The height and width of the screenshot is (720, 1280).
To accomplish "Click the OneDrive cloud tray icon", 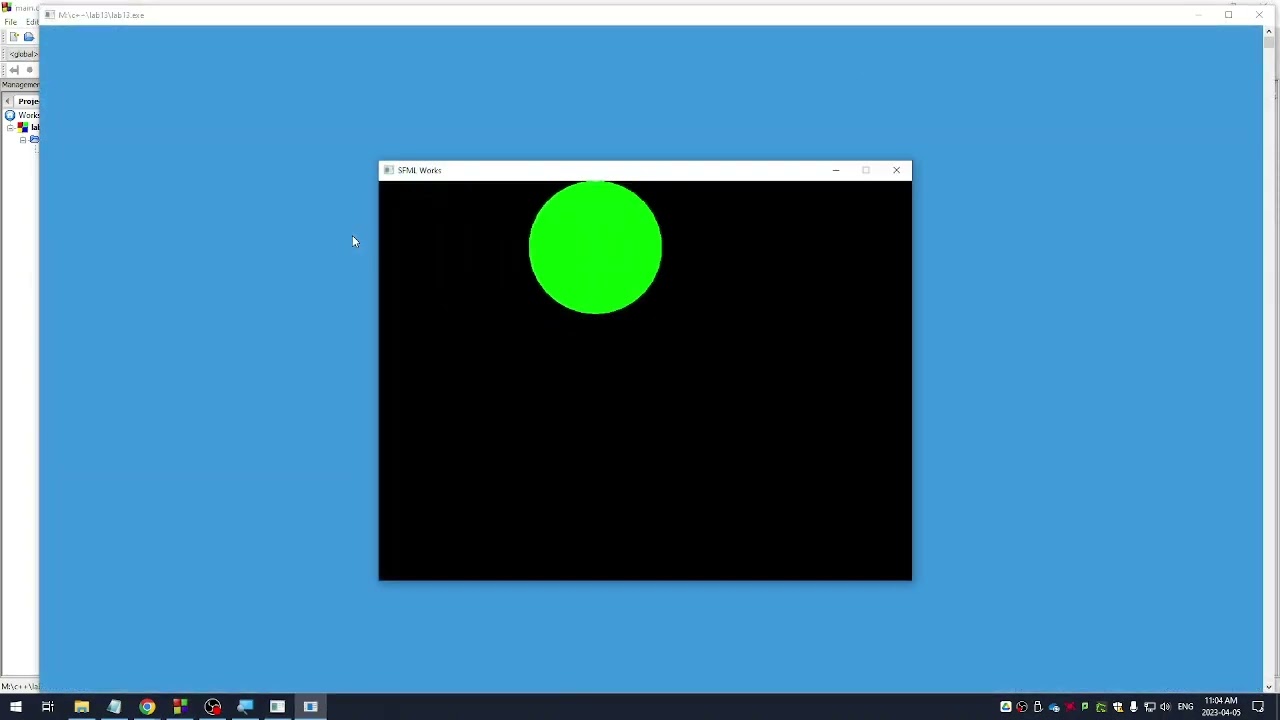I will coord(1054,707).
